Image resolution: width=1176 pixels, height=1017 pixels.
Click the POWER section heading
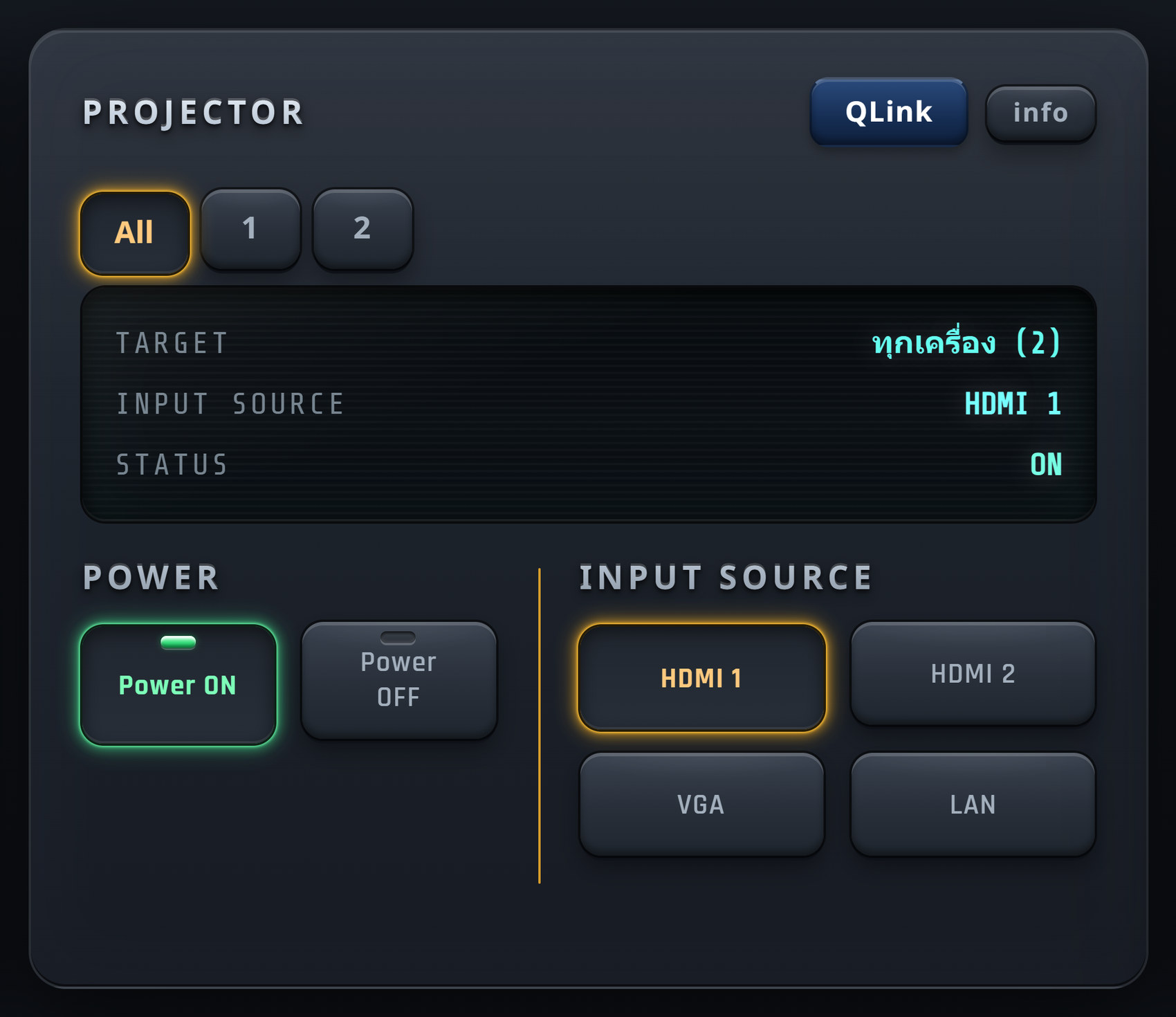pos(151,578)
